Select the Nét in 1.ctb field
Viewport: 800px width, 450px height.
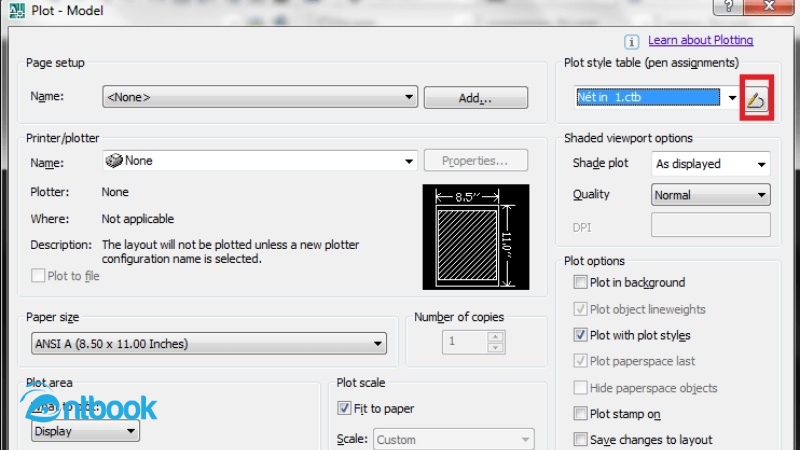pyautogui.click(x=648, y=97)
